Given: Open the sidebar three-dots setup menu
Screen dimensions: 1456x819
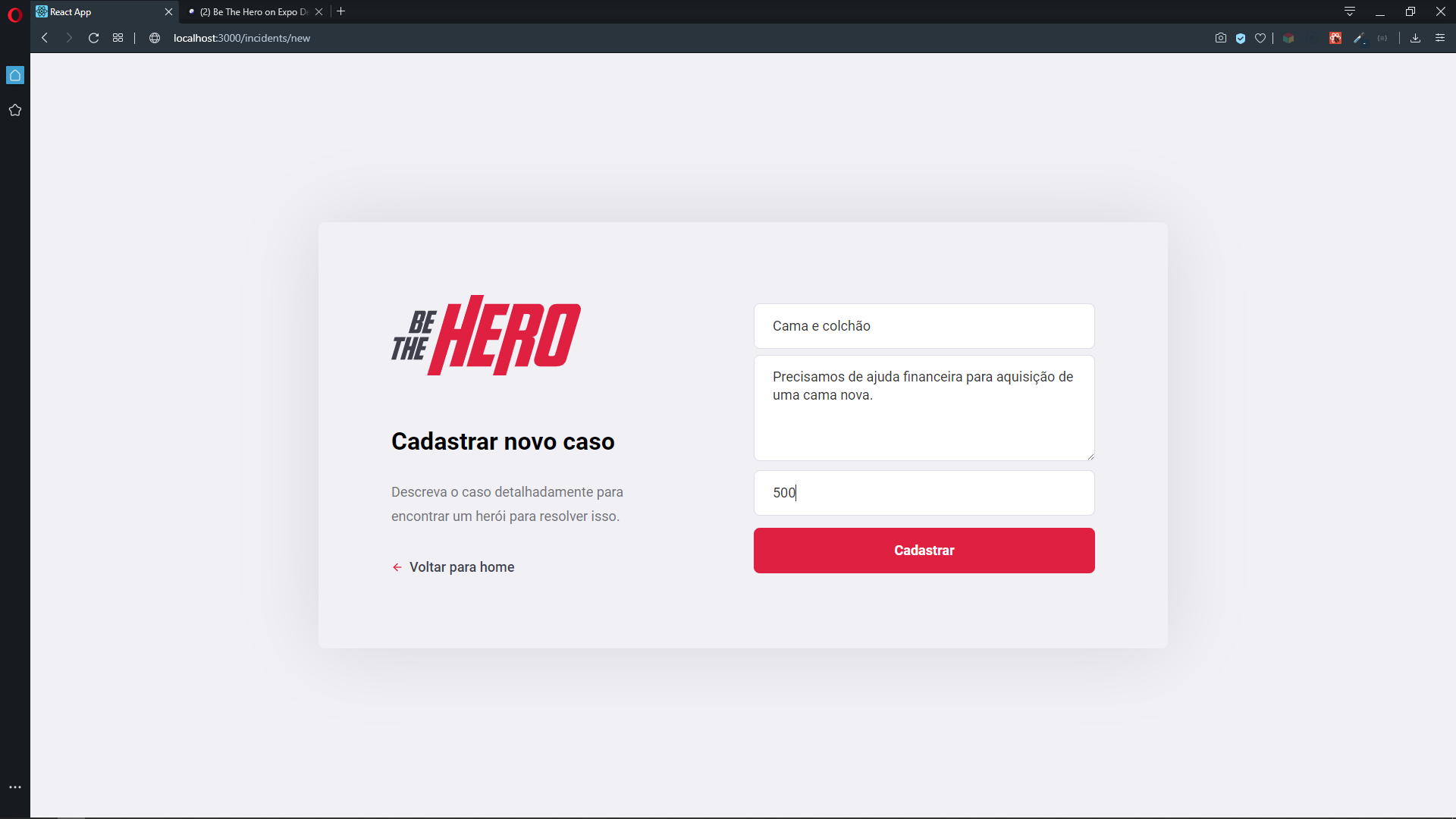Looking at the screenshot, I should 14,787.
